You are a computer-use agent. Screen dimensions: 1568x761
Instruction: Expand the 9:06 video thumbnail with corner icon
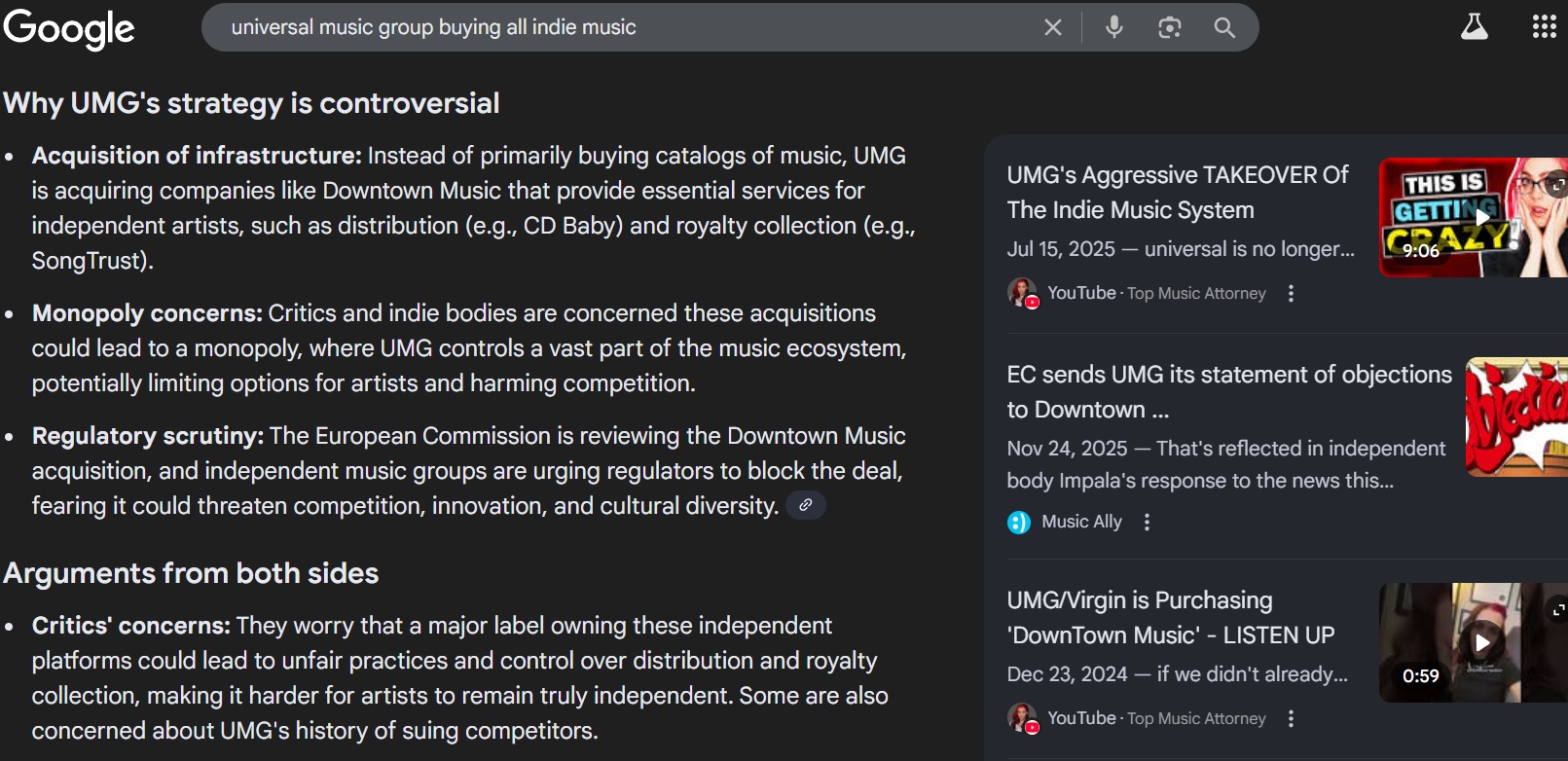(1558, 185)
